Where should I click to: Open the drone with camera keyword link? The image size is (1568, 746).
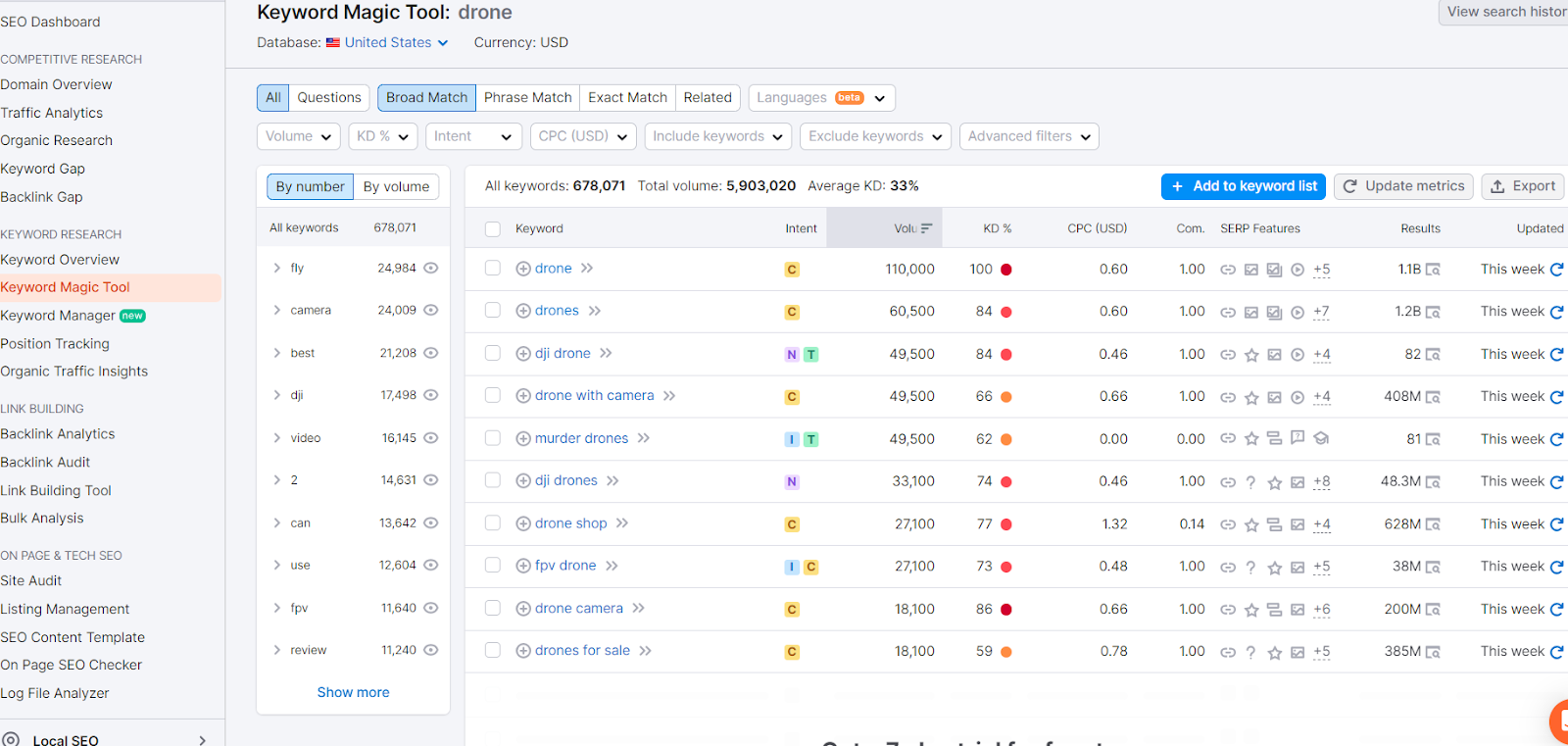click(x=594, y=395)
